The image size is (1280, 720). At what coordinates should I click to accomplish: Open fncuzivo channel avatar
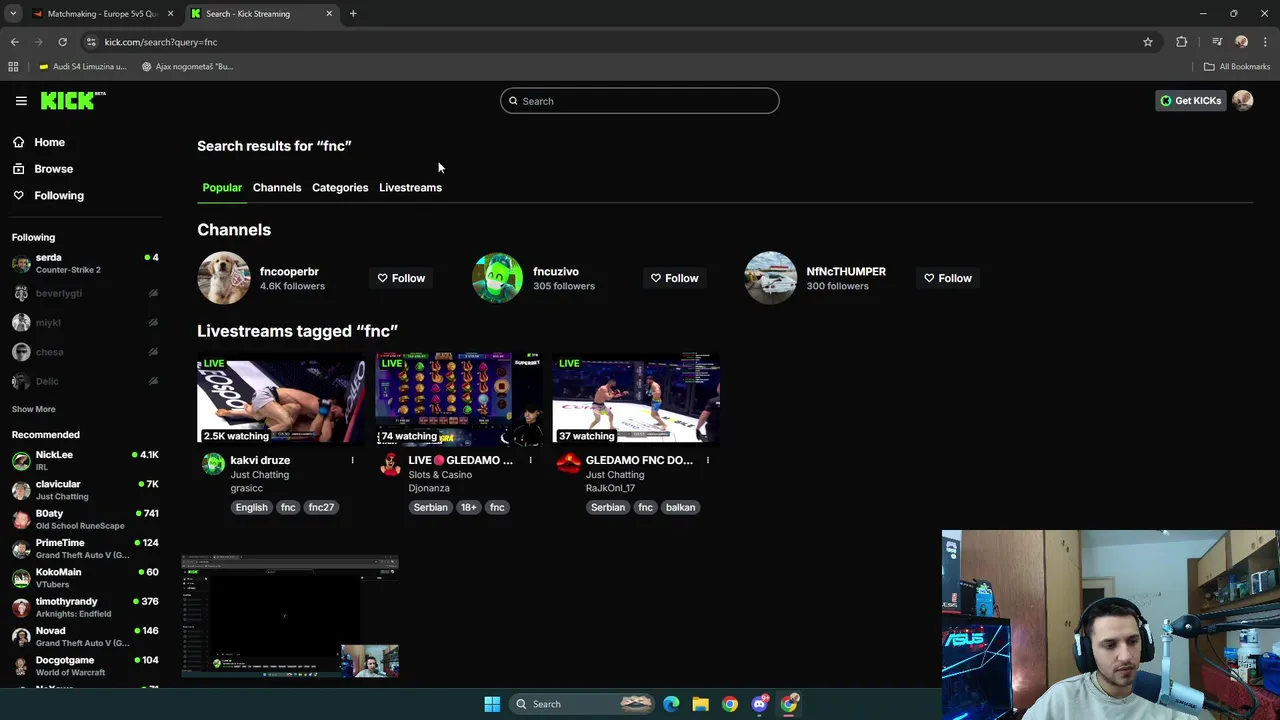coord(497,278)
